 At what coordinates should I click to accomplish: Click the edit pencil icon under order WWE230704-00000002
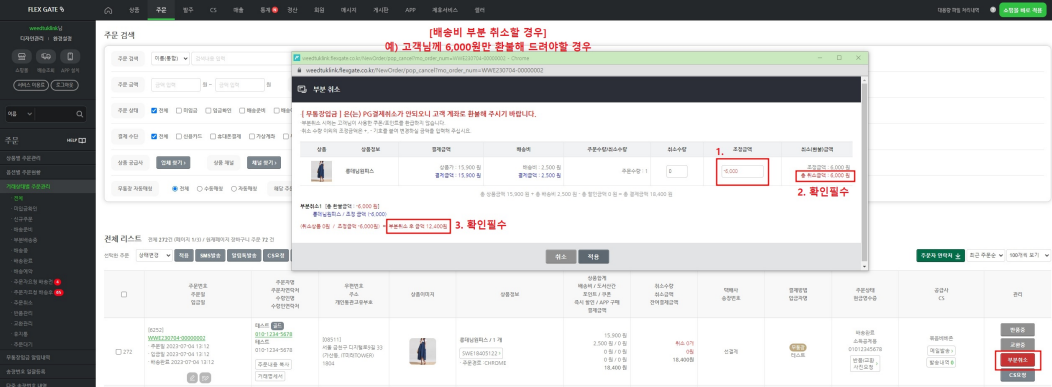click(192, 378)
